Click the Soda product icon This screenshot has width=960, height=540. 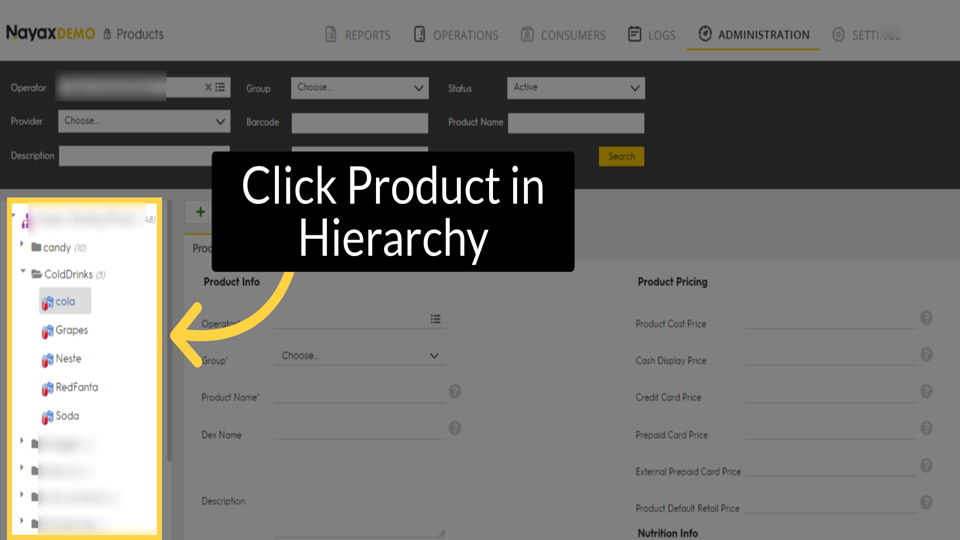coord(47,417)
